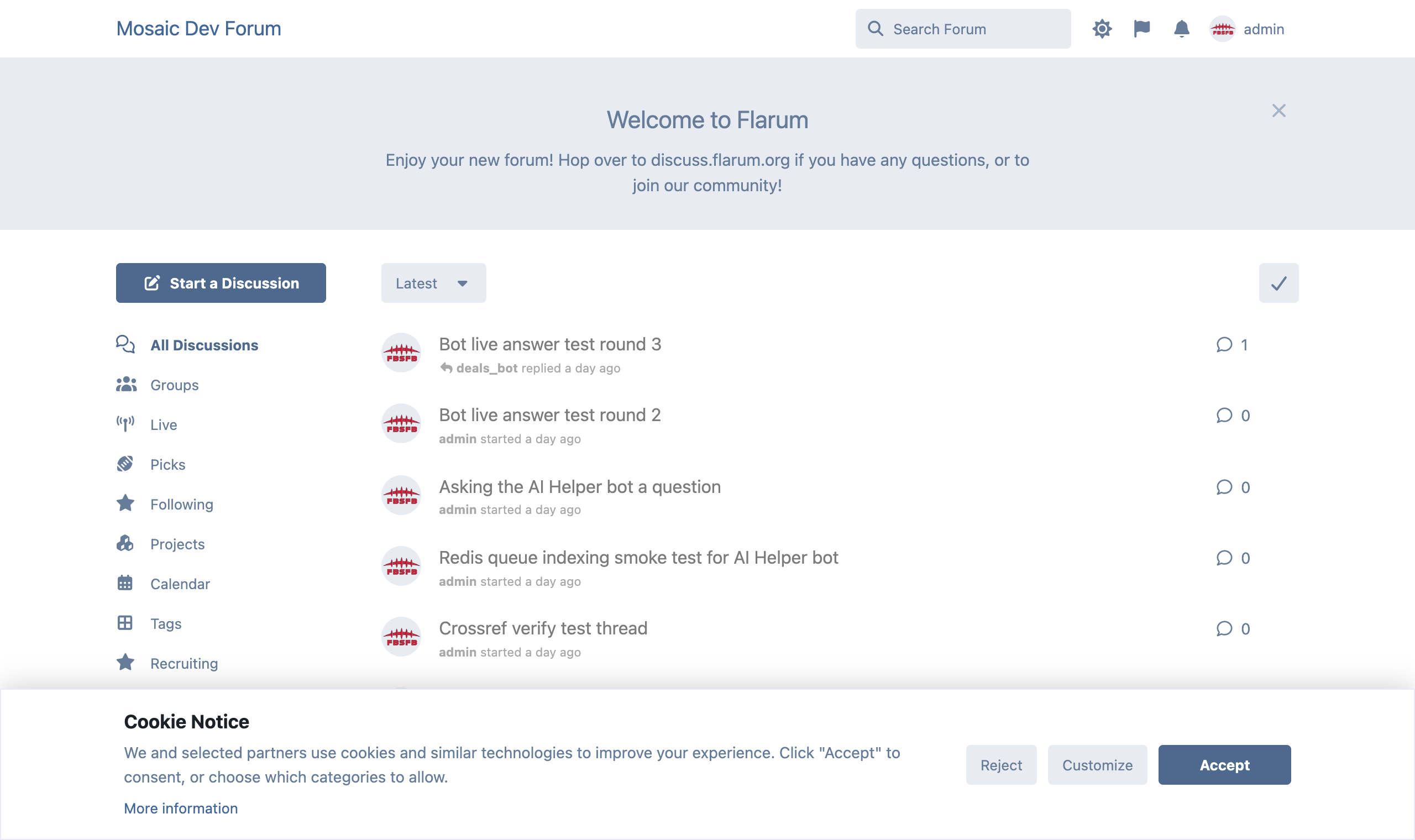Reject cookies
This screenshot has width=1415, height=840.
coord(1001,765)
